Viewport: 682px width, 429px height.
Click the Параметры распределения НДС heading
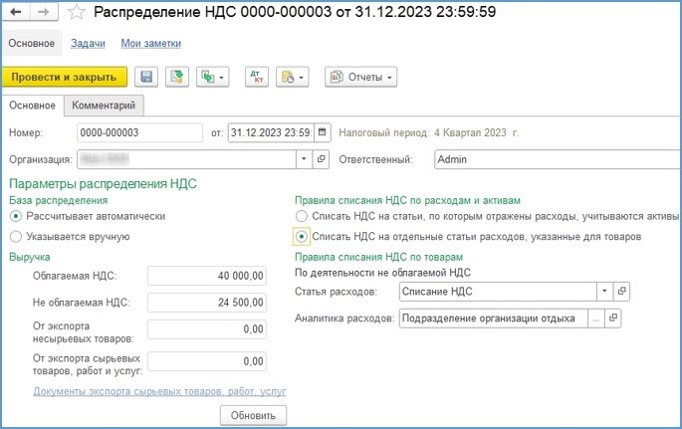103,184
